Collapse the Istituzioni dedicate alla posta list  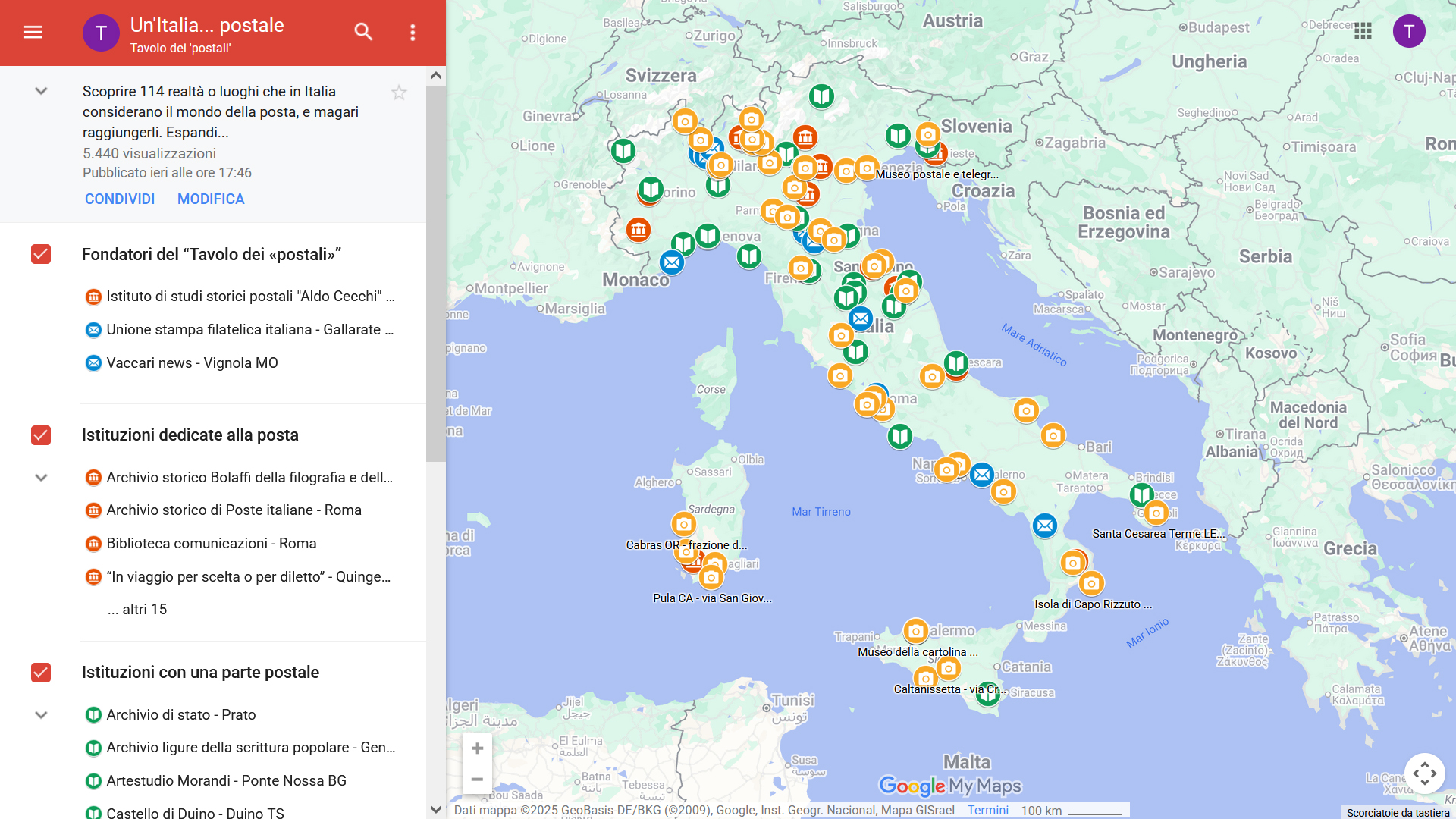coord(41,478)
